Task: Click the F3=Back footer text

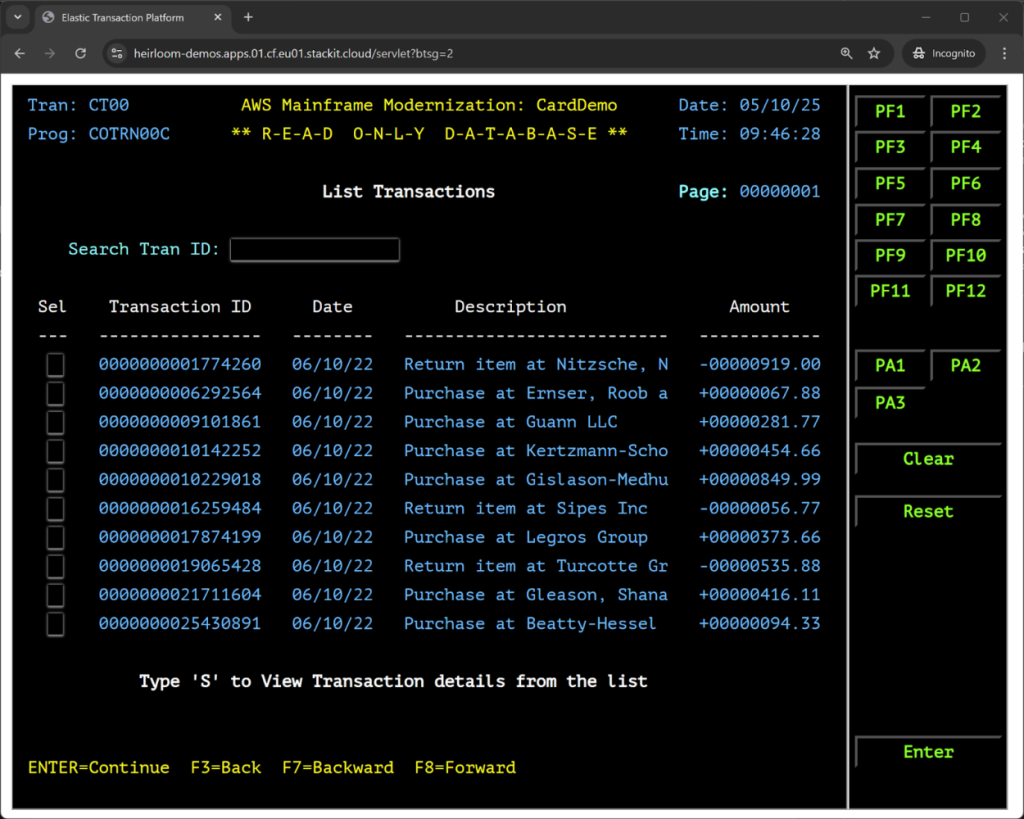Action: [x=225, y=767]
